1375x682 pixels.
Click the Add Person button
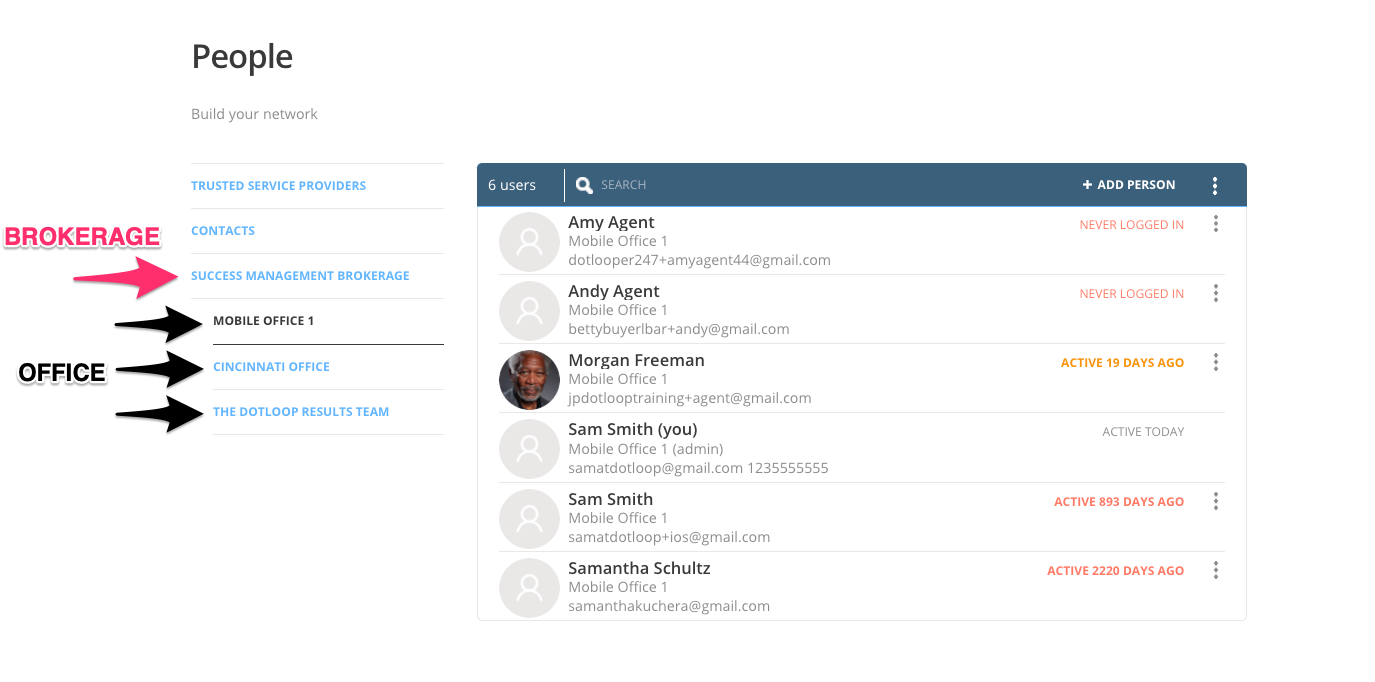[1129, 185]
